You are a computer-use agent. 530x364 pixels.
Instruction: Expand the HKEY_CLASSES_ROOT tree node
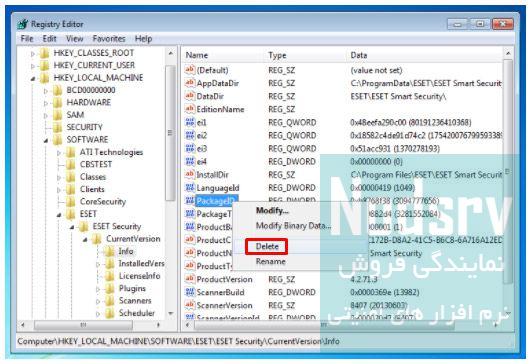tap(33, 53)
